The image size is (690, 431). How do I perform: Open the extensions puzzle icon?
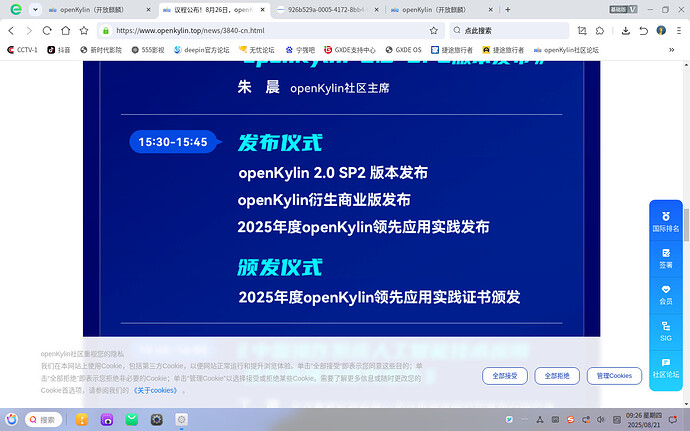tap(600, 30)
